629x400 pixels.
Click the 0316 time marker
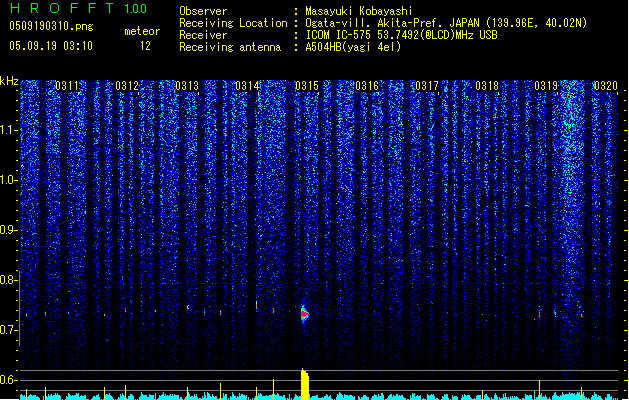coord(367,86)
